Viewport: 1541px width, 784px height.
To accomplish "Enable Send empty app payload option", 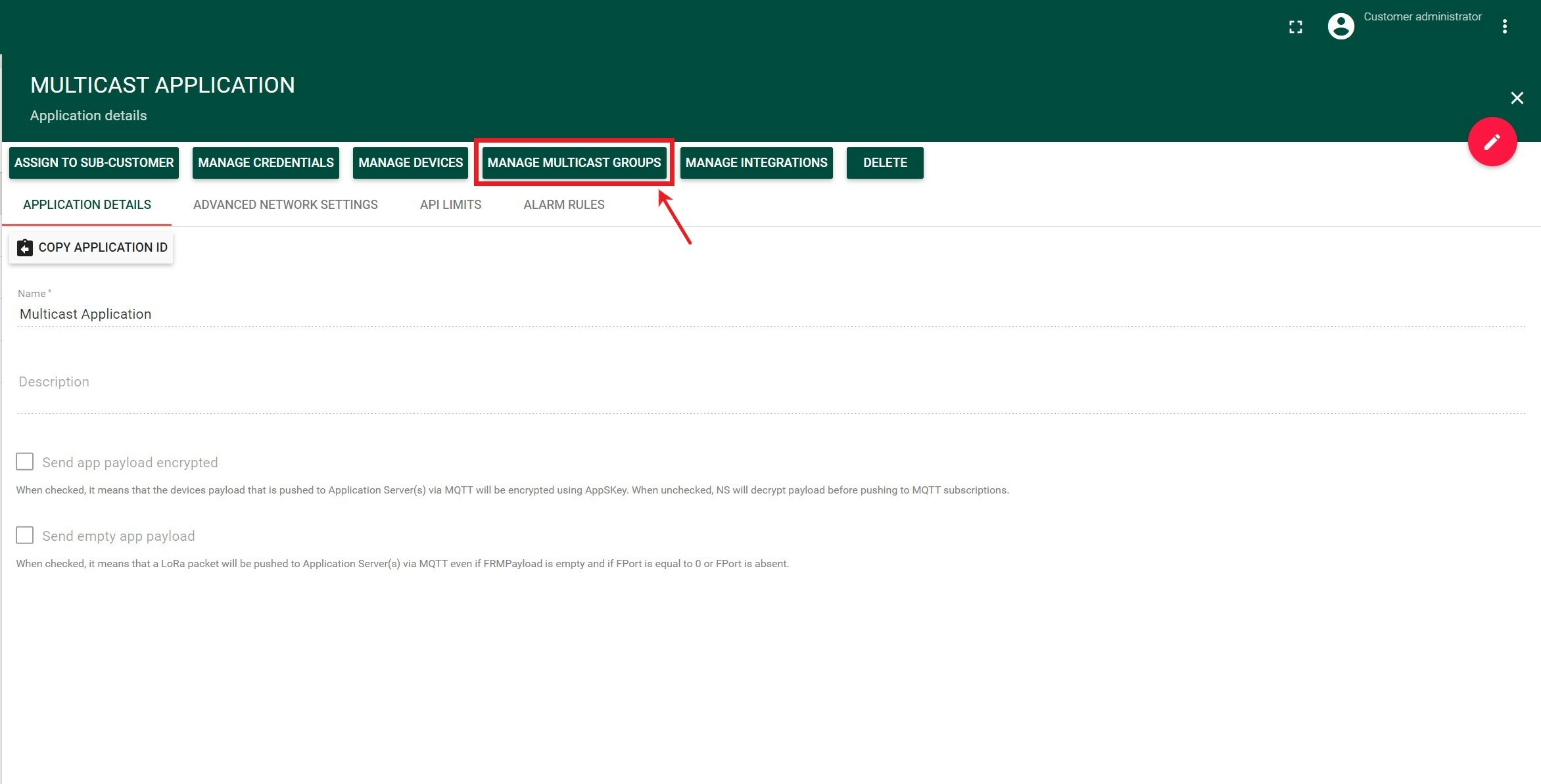I will click(25, 535).
